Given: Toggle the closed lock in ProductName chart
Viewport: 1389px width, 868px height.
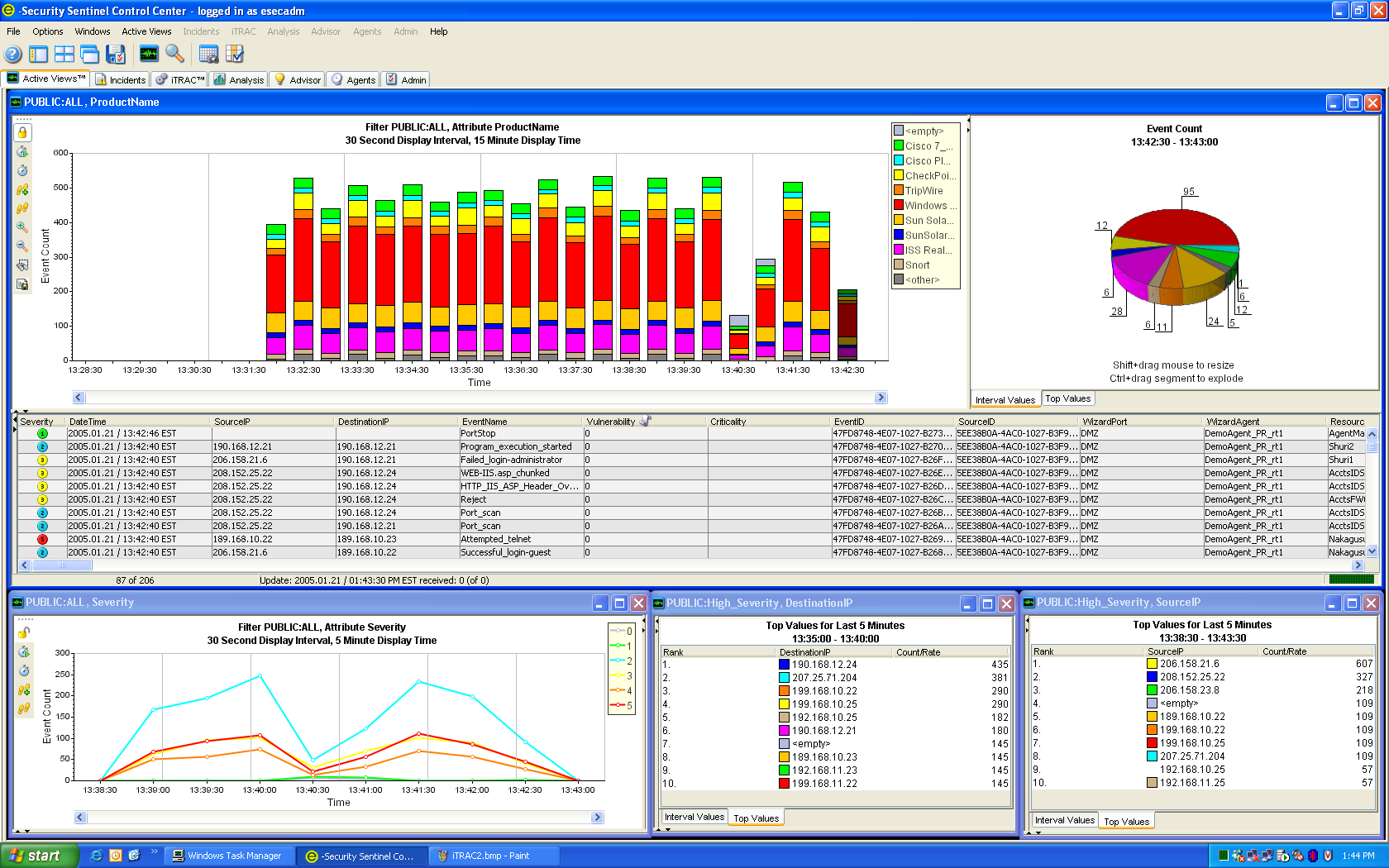Looking at the screenshot, I should [22, 132].
